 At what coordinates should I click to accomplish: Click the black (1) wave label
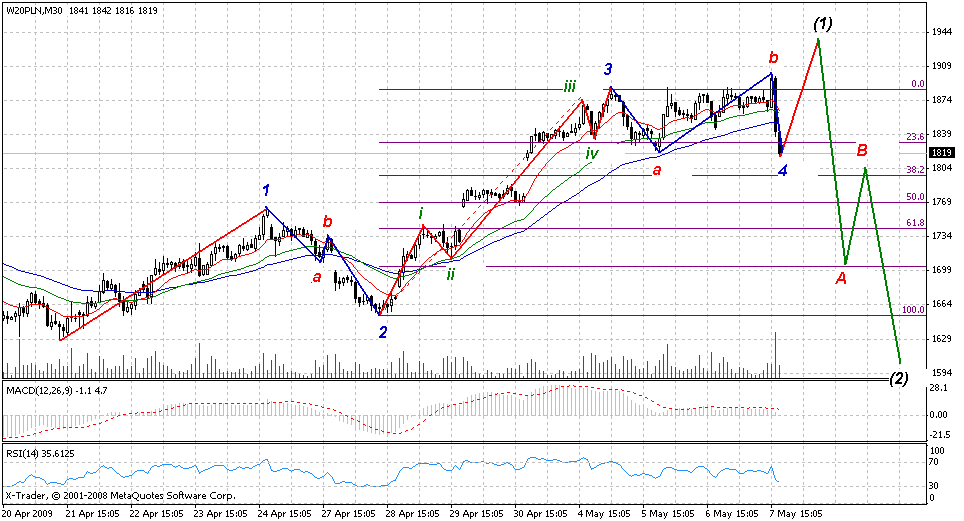pyautogui.click(x=823, y=24)
